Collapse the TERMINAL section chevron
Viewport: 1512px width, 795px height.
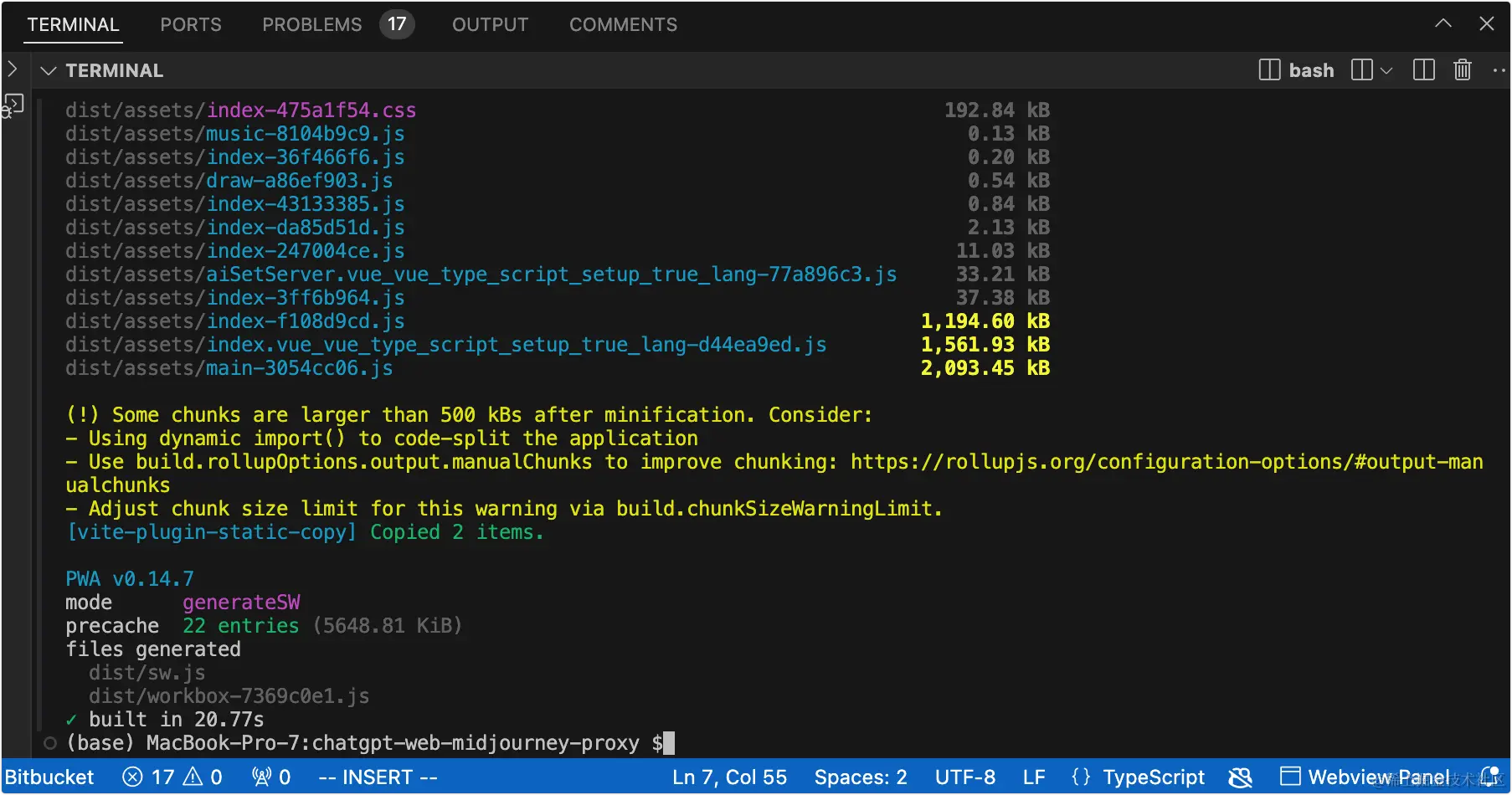pyautogui.click(x=49, y=71)
